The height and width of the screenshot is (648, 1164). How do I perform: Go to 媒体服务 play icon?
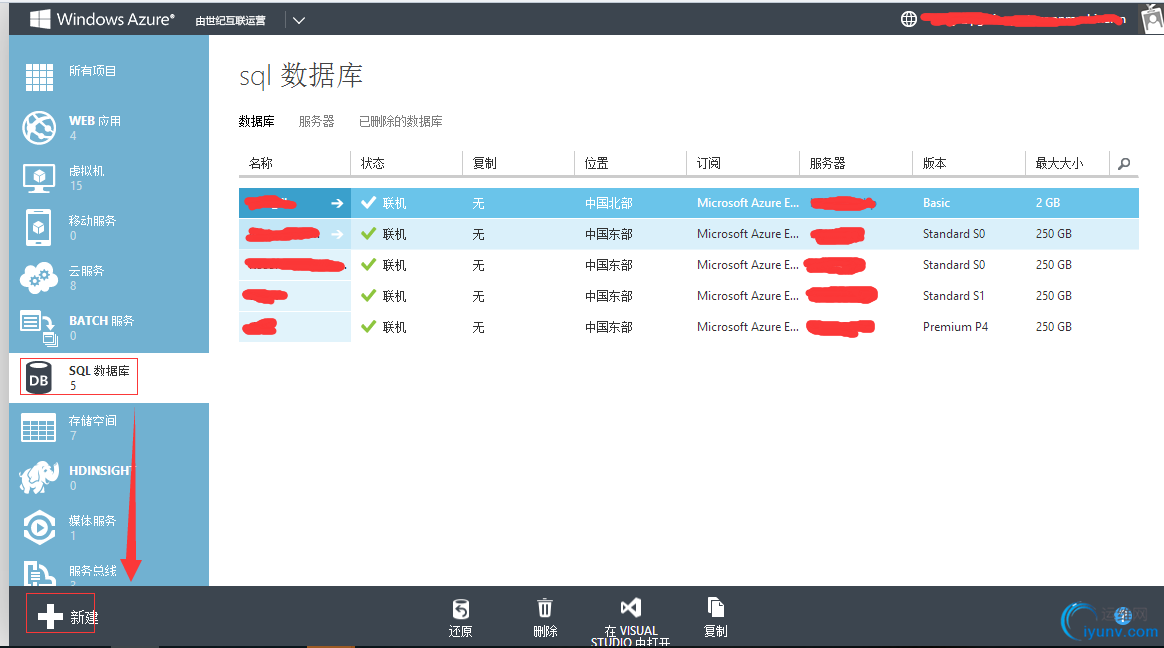coord(39,528)
